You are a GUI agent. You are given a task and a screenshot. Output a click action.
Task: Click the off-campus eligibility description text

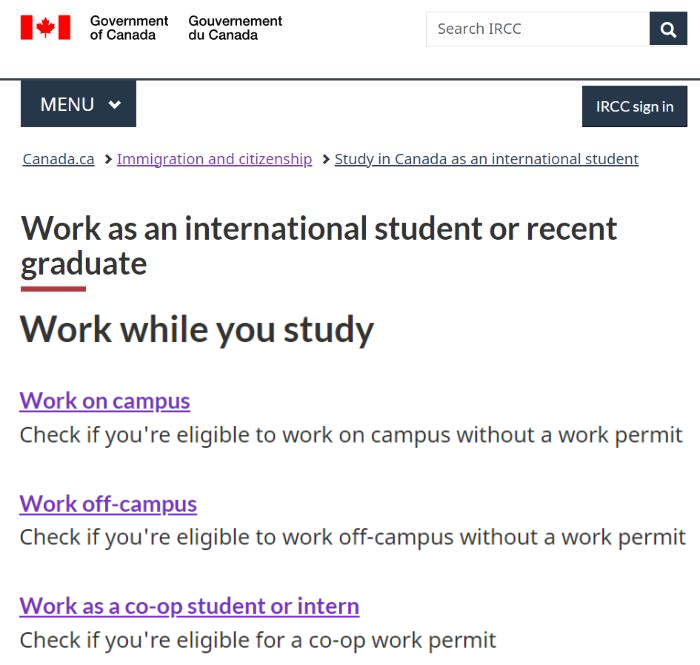[353, 537]
